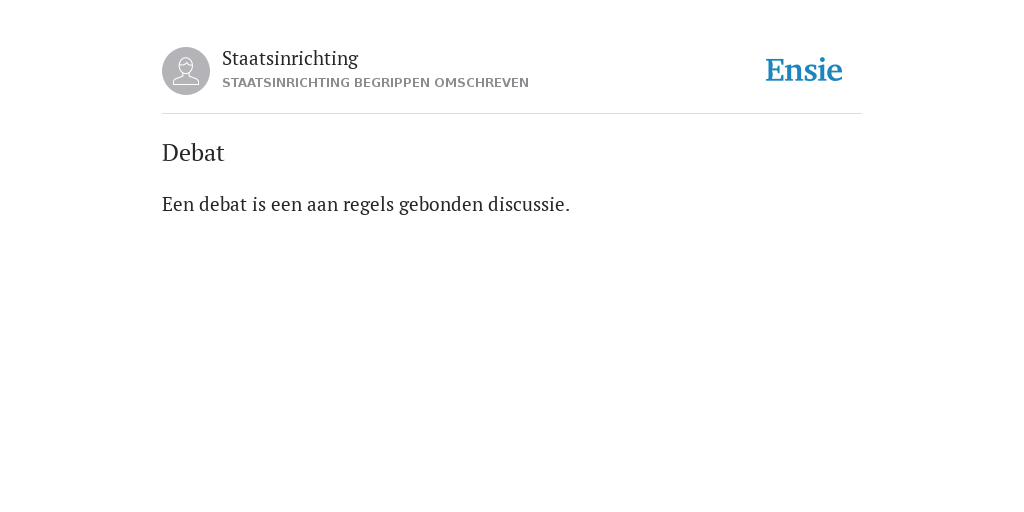
Task: Click the author name Staatsinrichting
Action: coord(290,58)
